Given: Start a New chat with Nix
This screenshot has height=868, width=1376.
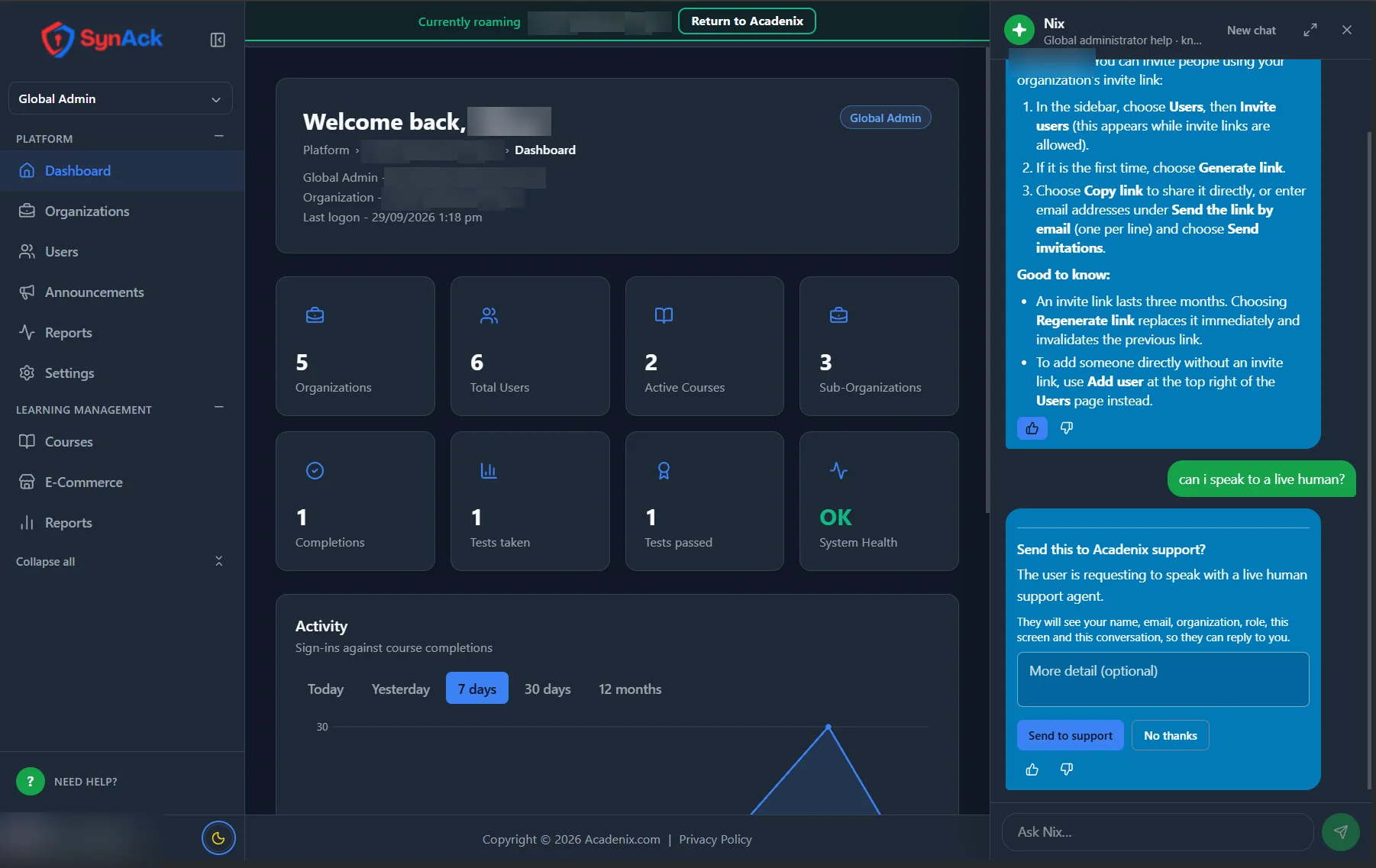Looking at the screenshot, I should coord(1251,30).
